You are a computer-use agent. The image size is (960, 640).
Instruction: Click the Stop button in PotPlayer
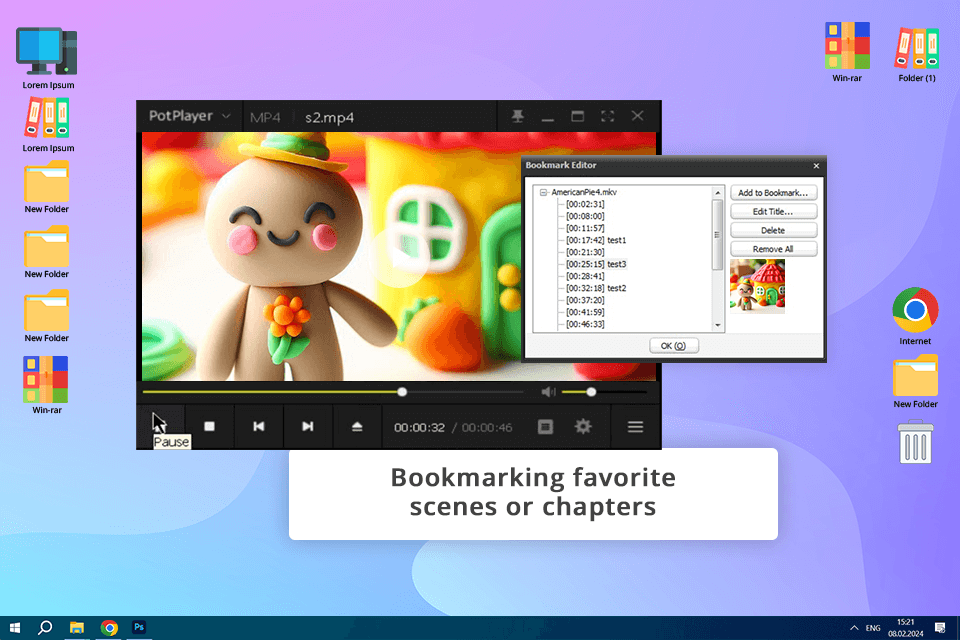pyautogui.click(x=209, y=426)
